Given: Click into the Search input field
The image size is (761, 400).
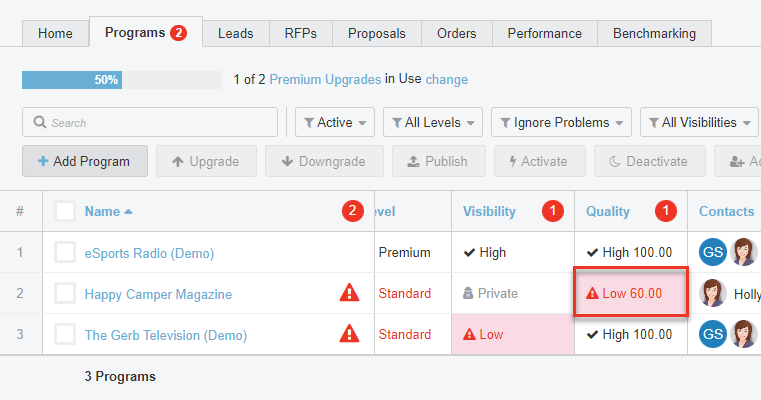Looking at the screenshot, I should [x=150, y=122].
